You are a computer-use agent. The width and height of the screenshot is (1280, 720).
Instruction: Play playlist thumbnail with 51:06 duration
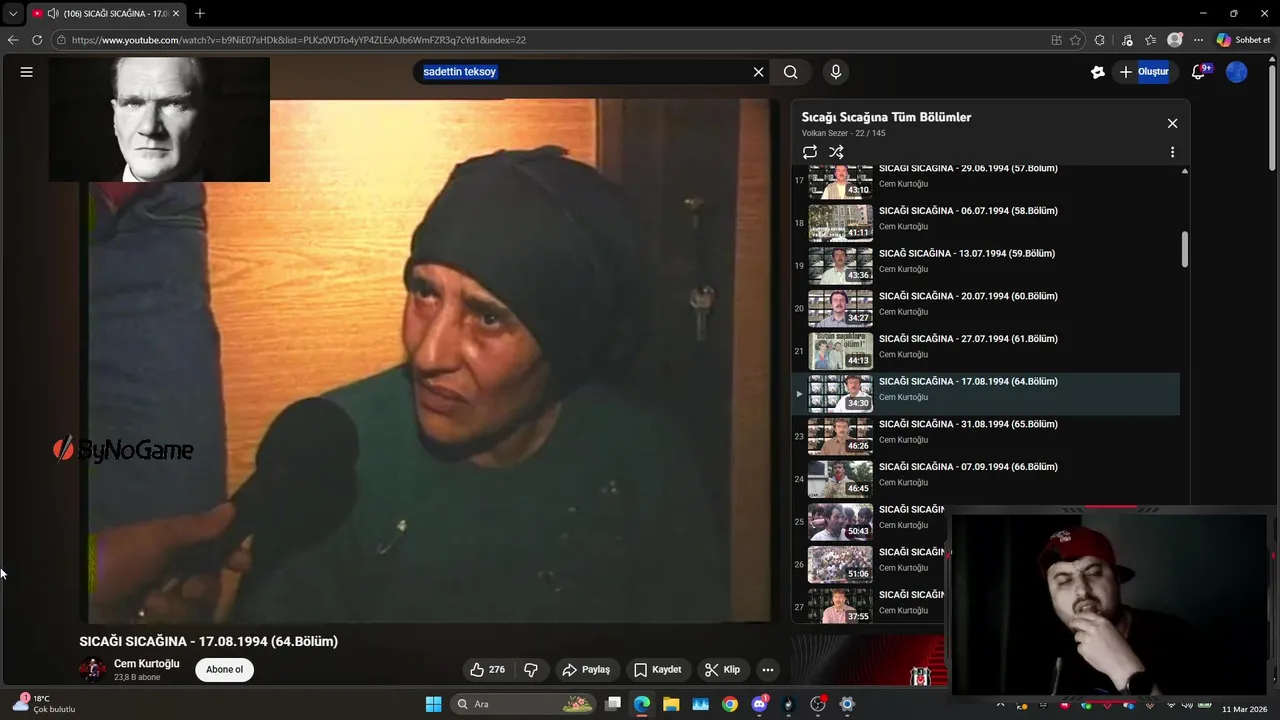[x=840, y=565]
